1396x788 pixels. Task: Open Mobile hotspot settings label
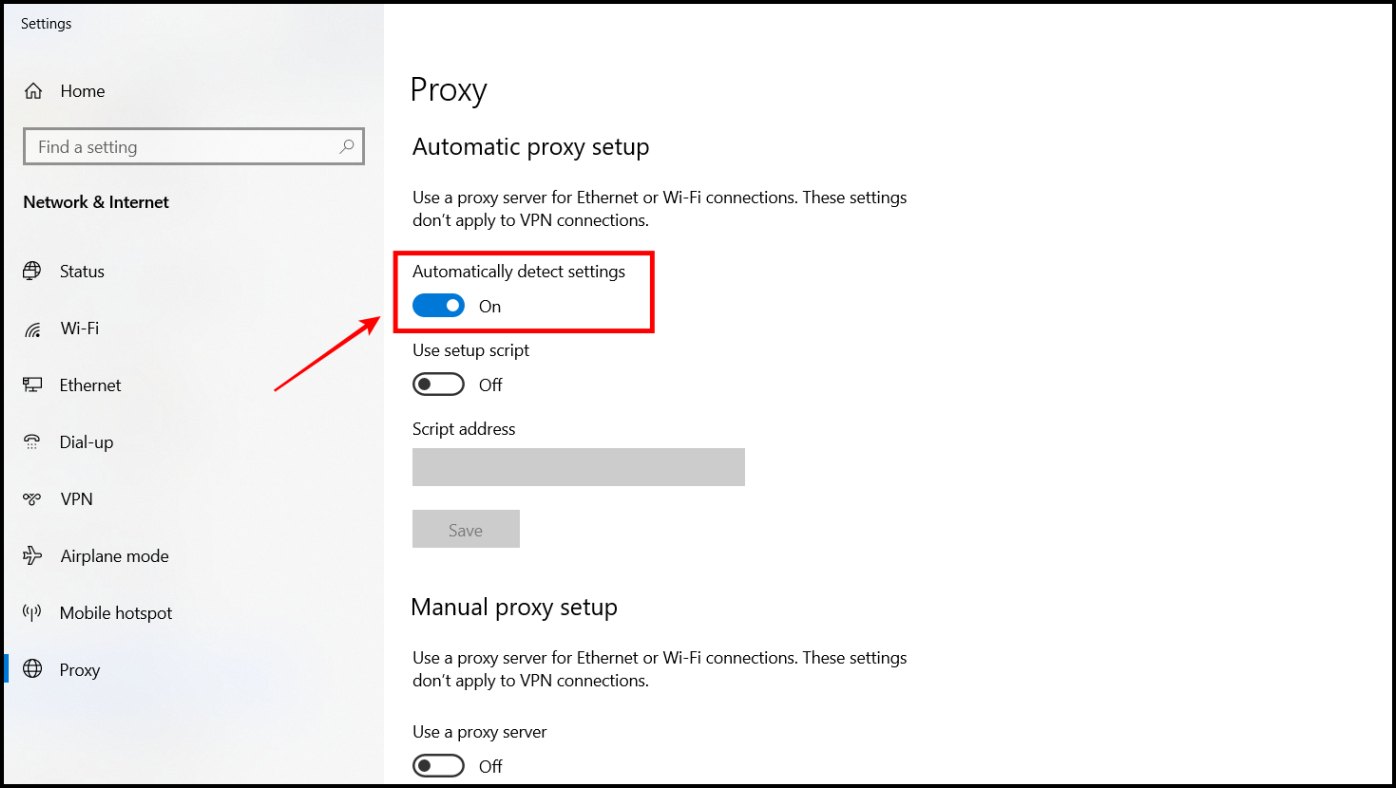pos(116,613)
